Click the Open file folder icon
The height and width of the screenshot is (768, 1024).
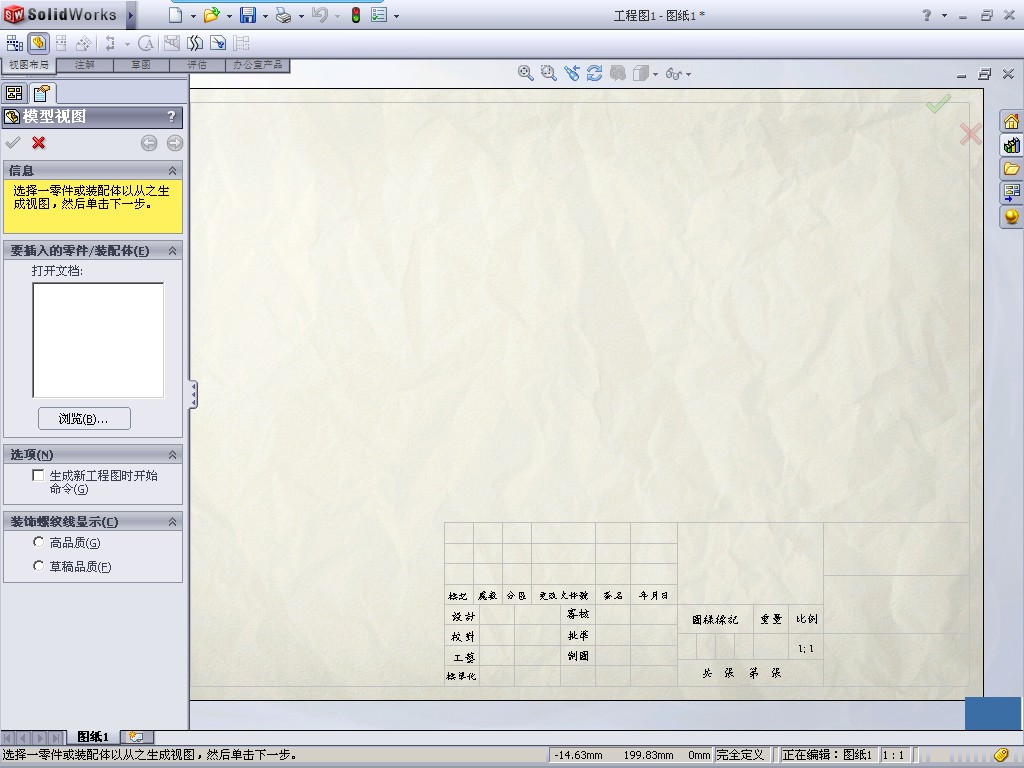211,15
